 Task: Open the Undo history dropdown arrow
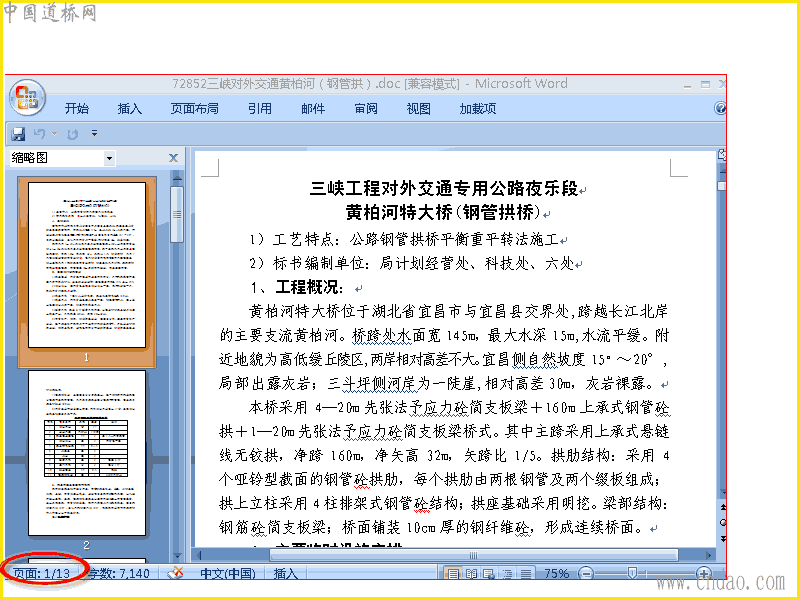[55, 134]
